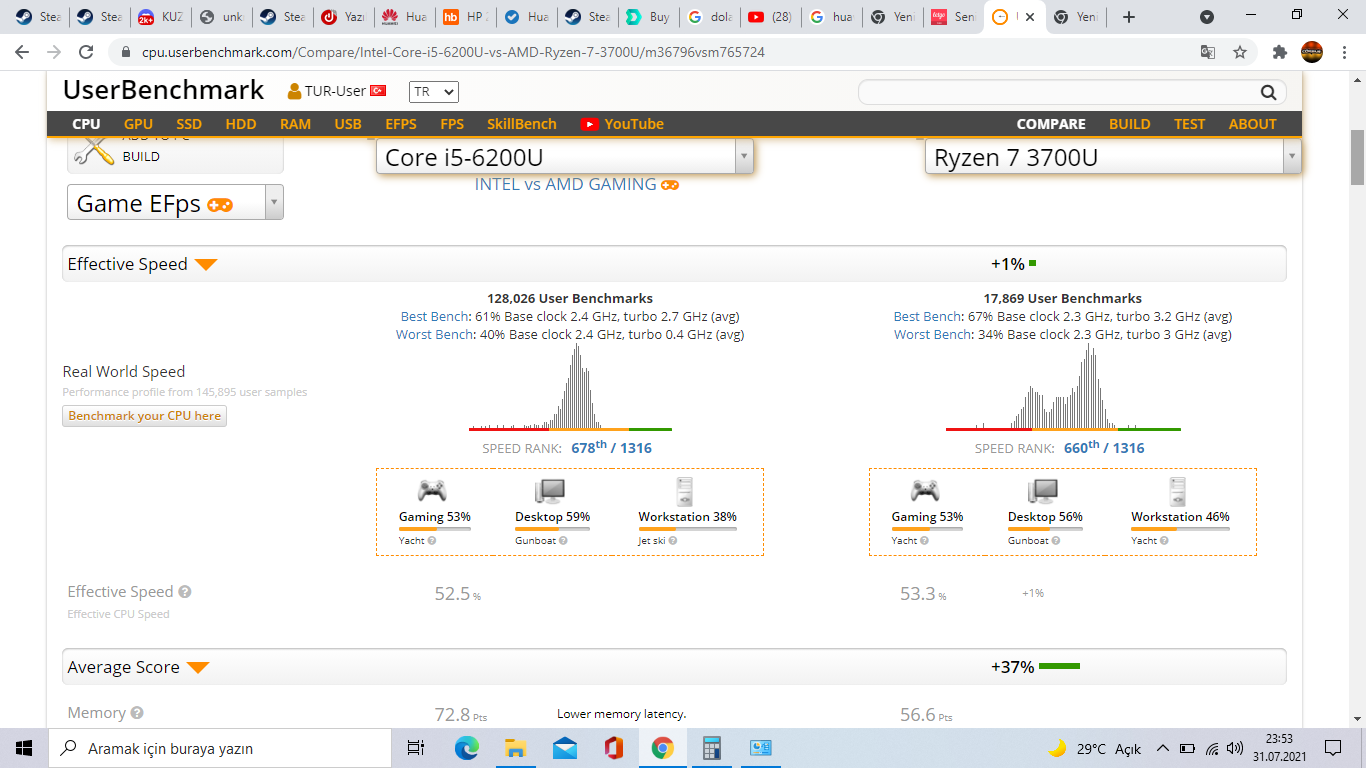
Task: Switch to the HP browser tab
Action: tap(465, 17)
